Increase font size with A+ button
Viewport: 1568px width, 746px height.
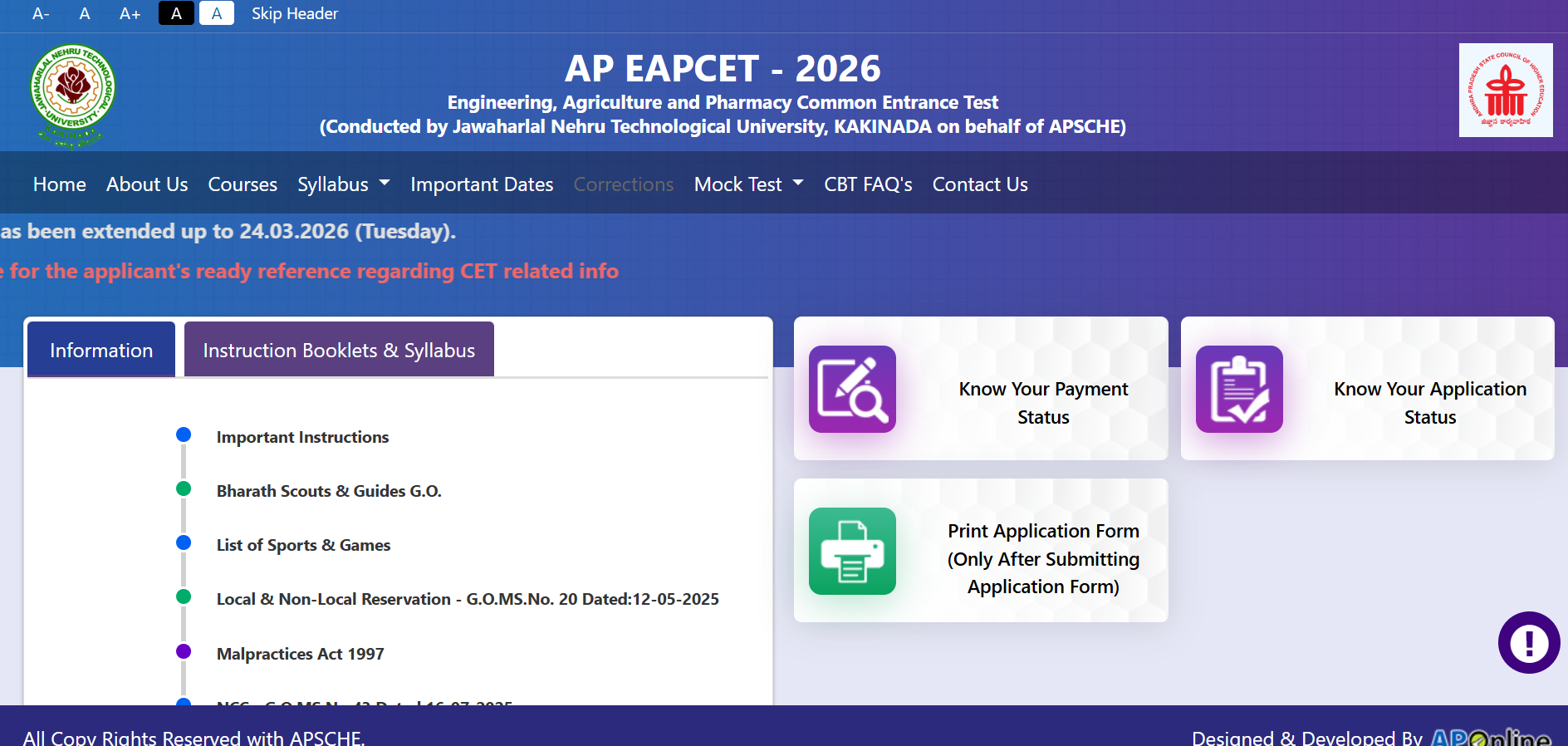pyautogui.click(x=130, y=14)
